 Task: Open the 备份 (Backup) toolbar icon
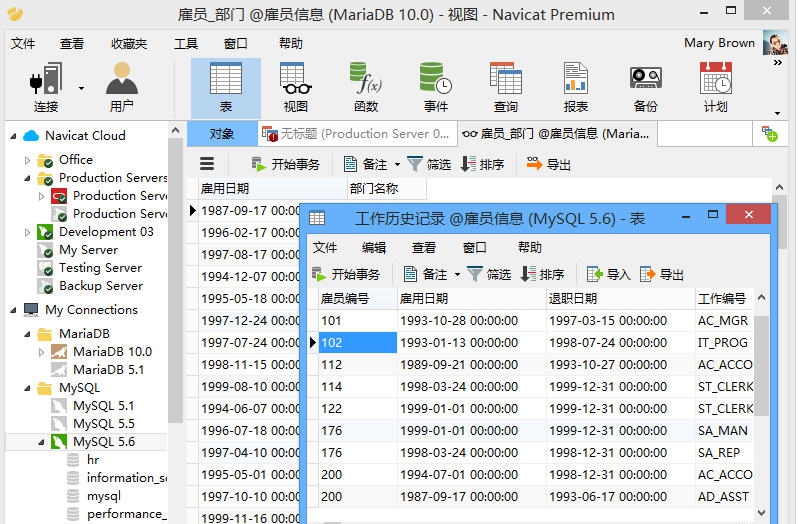(645, 88)
